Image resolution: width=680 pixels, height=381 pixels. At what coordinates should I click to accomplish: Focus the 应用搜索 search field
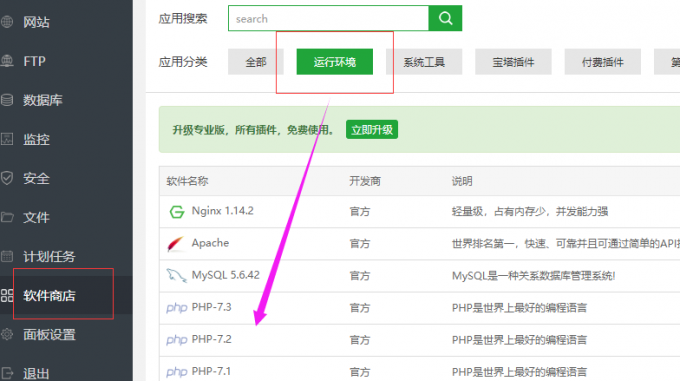click(x=328, y=18)
